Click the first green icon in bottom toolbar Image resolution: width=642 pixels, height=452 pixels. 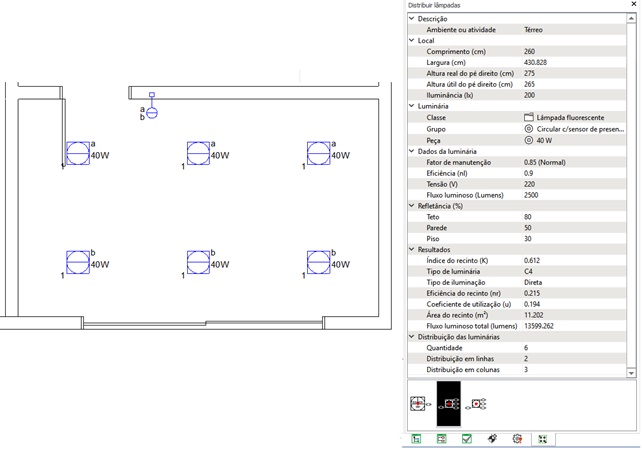(x=416, y=439)
